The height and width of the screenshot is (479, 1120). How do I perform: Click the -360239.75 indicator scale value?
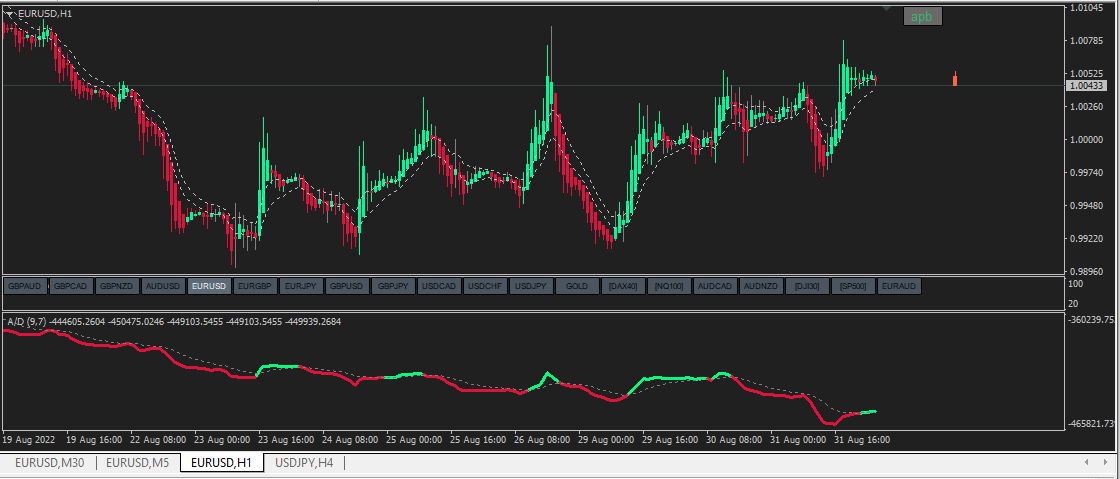coord(1093,319)
